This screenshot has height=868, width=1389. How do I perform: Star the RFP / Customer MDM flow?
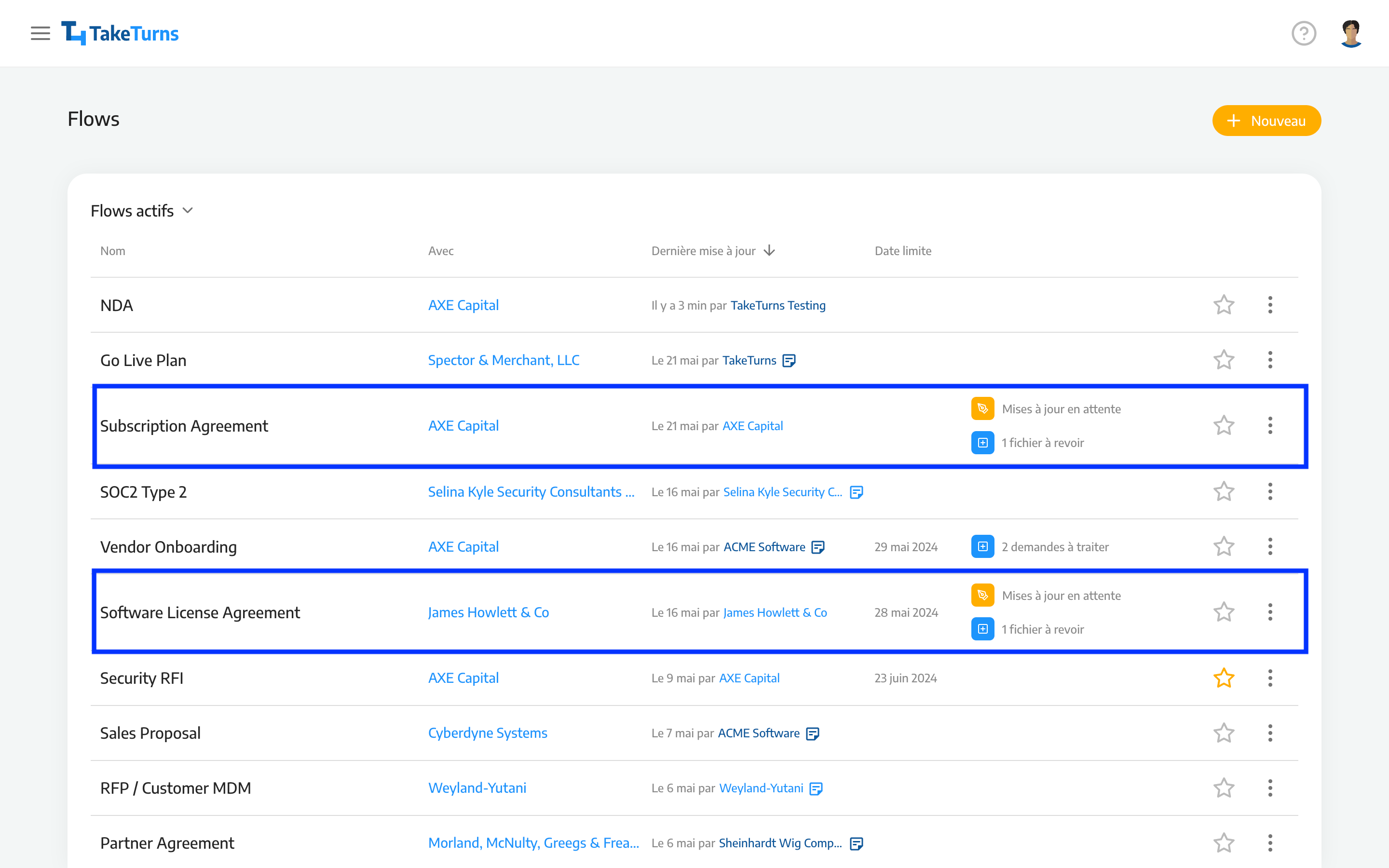1224,787
